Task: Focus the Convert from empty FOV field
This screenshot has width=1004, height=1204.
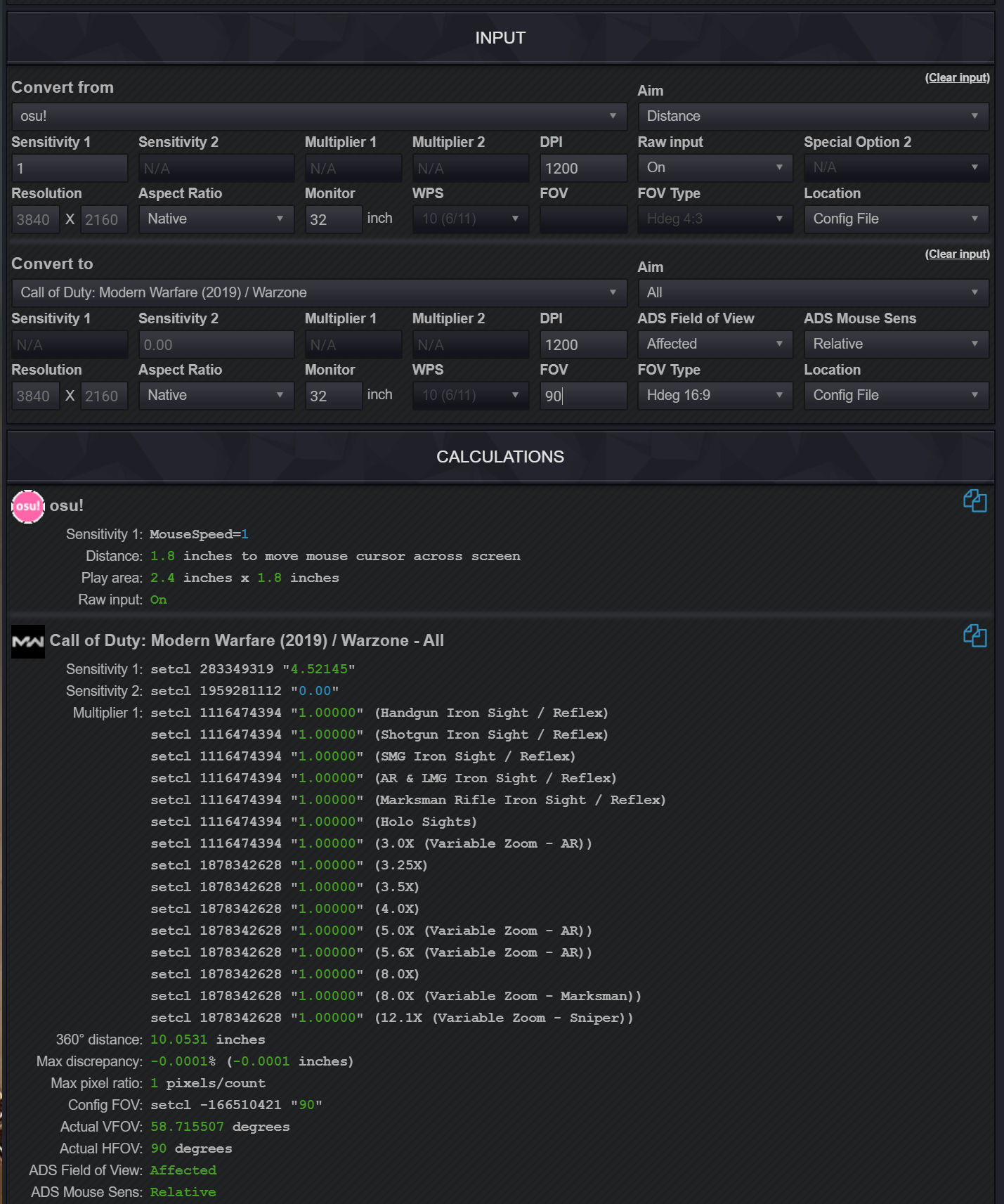Action: point(583,219)
